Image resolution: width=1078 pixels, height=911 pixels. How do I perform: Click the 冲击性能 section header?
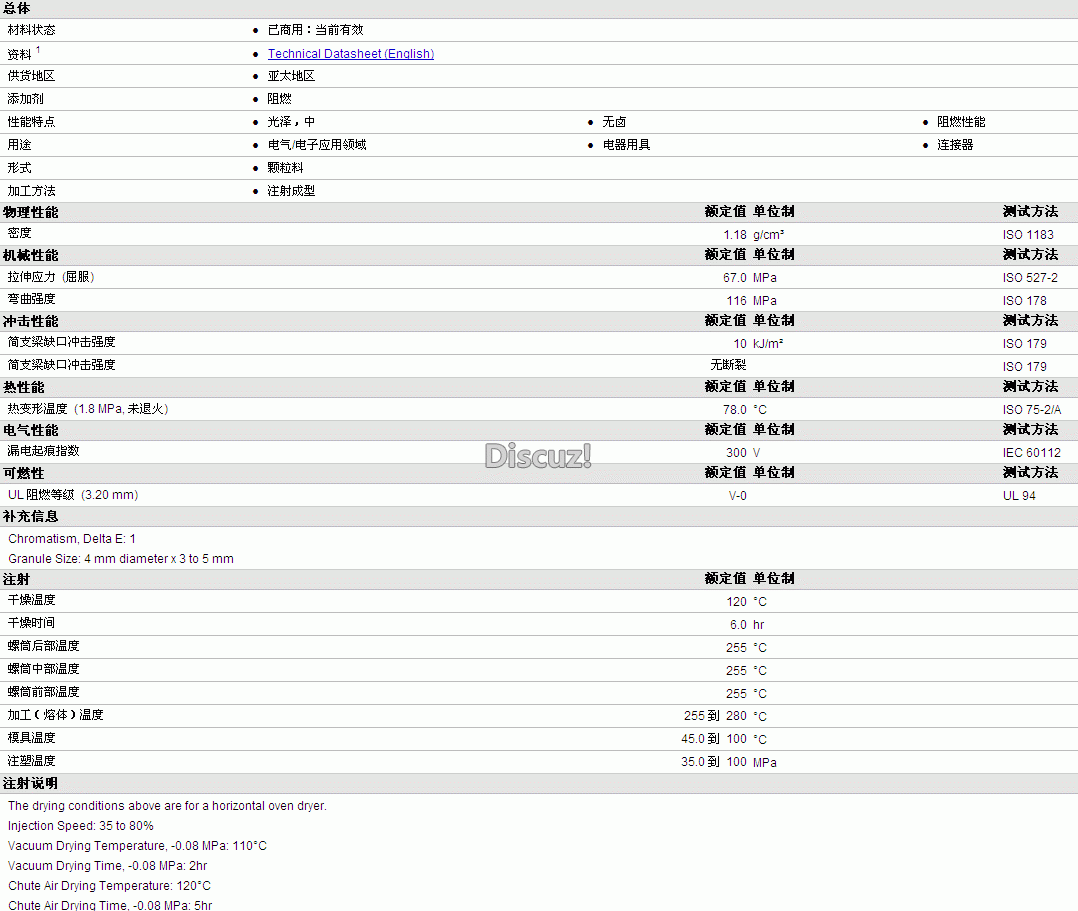point(31,321)
